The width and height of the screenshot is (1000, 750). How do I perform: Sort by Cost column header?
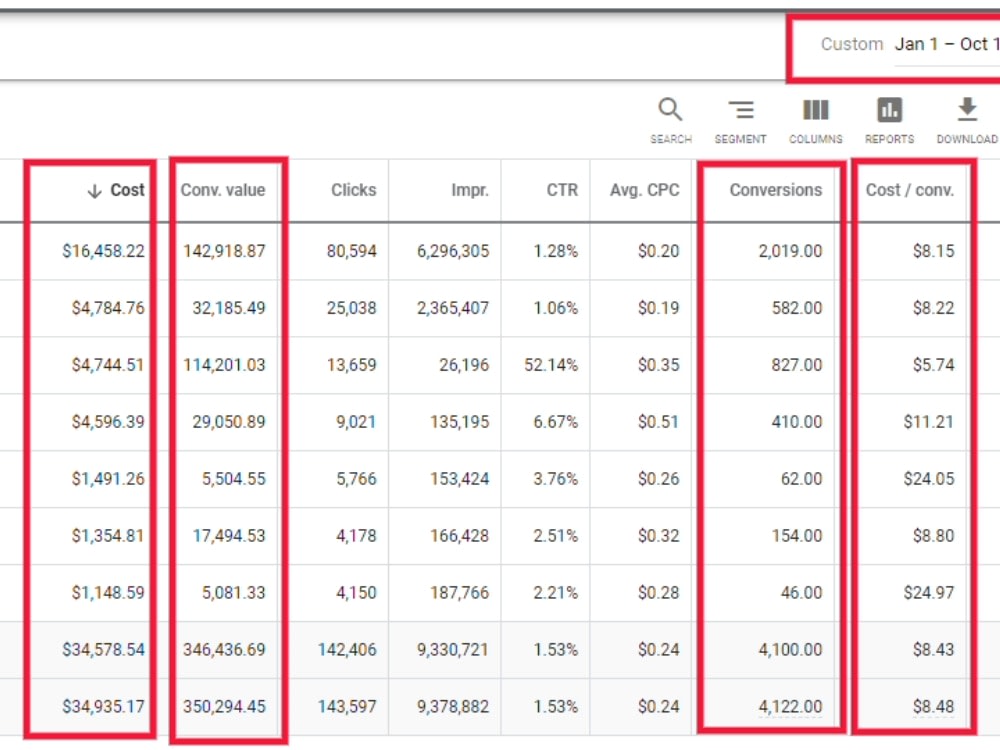pyautogui.click(x=127, y=190)
